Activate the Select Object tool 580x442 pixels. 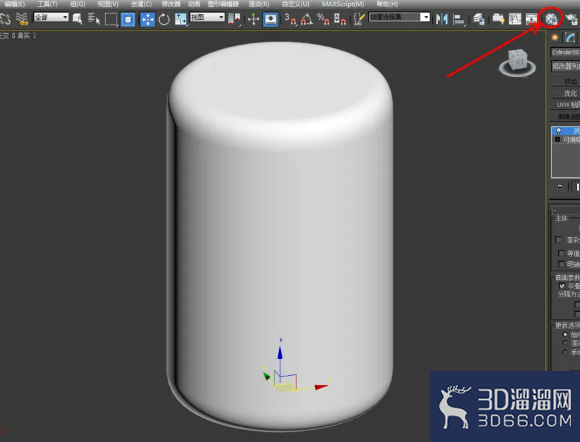(x=77, y=18)
